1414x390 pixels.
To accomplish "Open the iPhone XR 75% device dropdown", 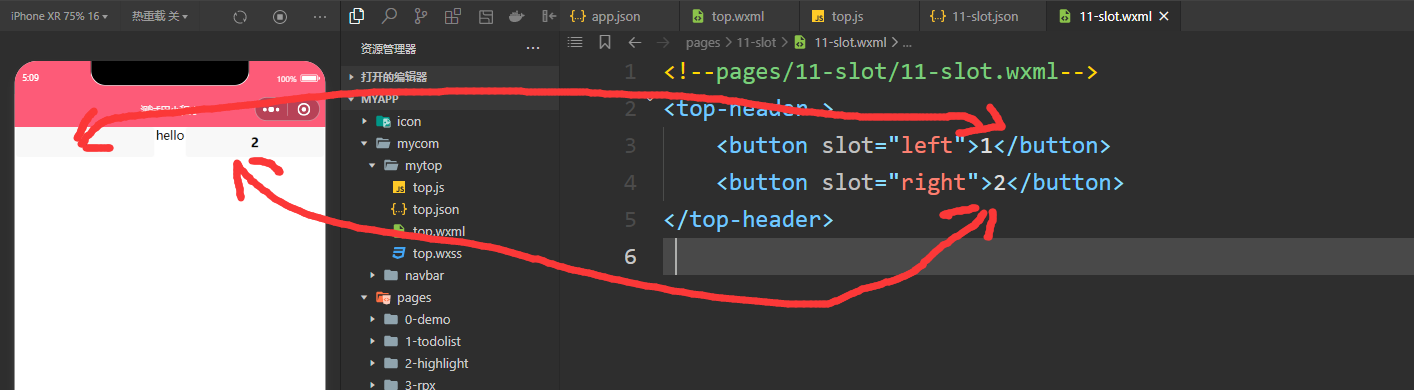I will coord(59,17).
